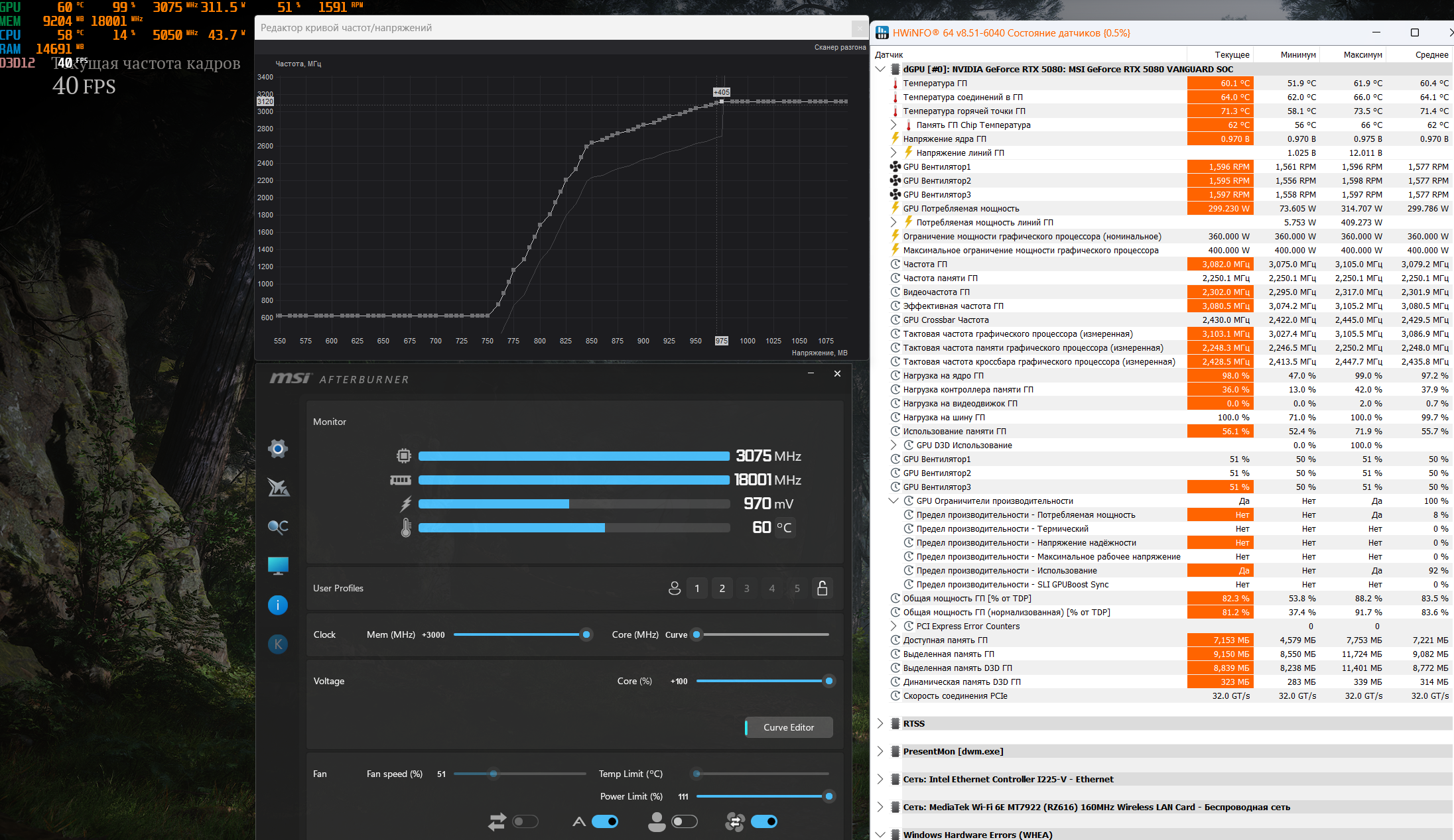Click the Fan speed (%) slider handle
1454x840 pixels.
point(494,774)
